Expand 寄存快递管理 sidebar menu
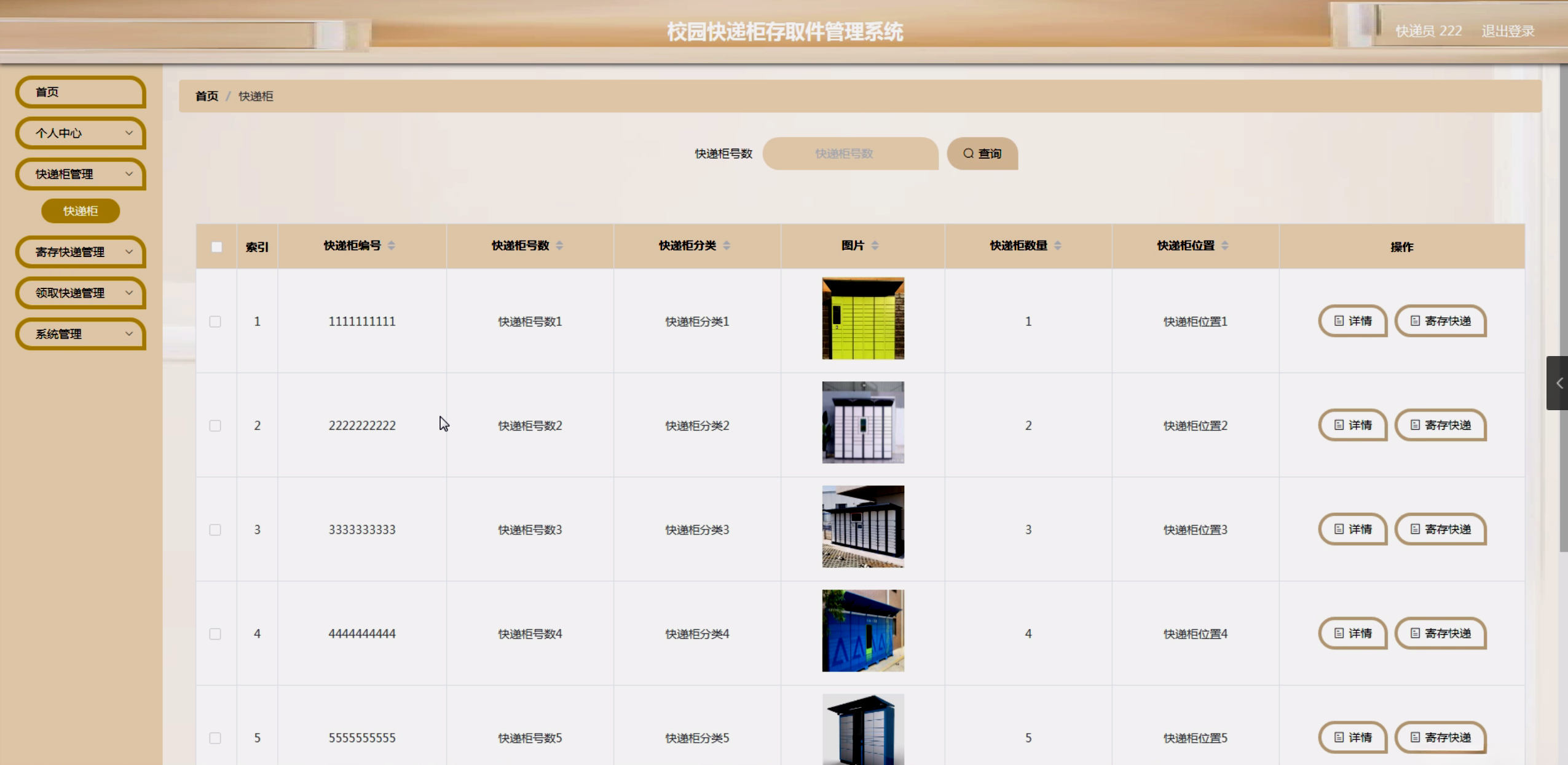 81,252
